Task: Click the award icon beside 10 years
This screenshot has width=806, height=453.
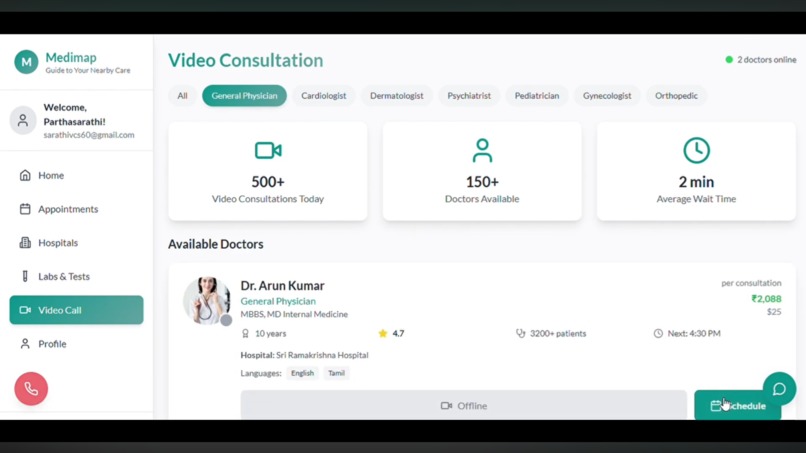Action: coord(245,333)
